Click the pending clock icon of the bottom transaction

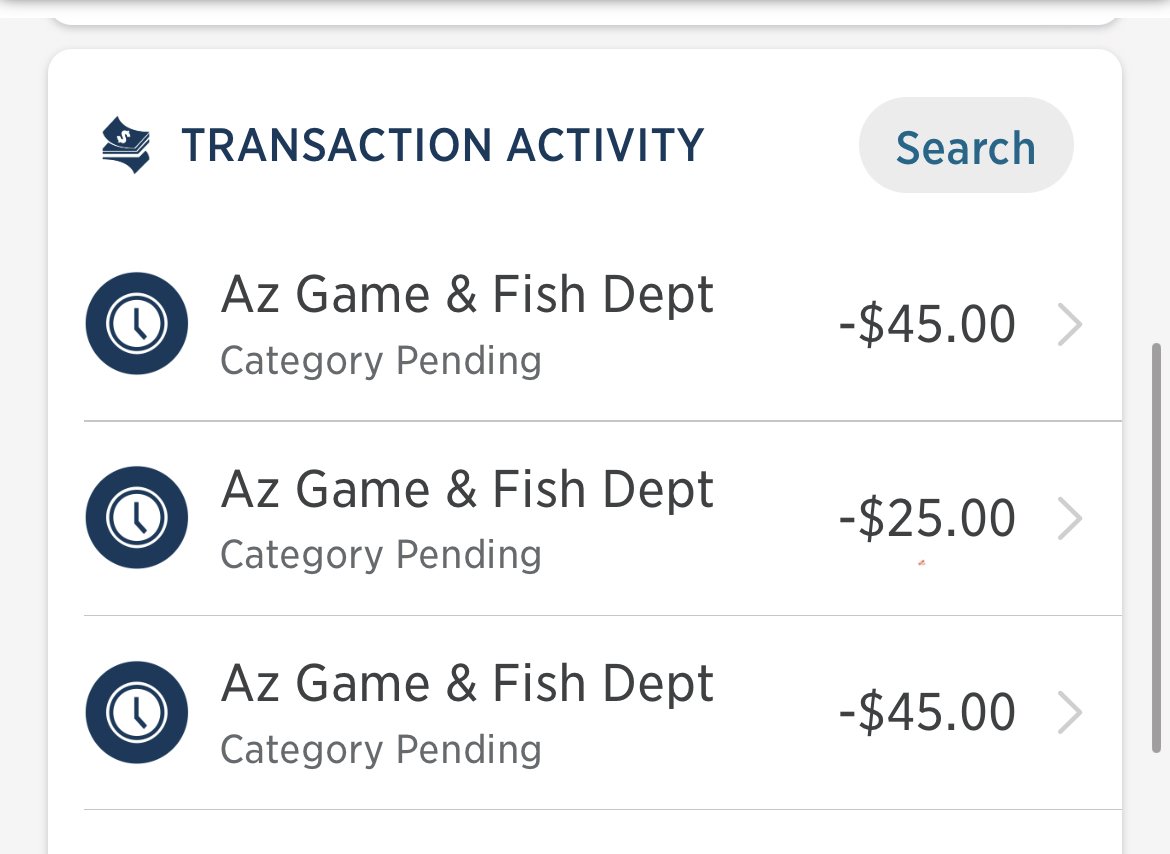click(x=137, y=712)
